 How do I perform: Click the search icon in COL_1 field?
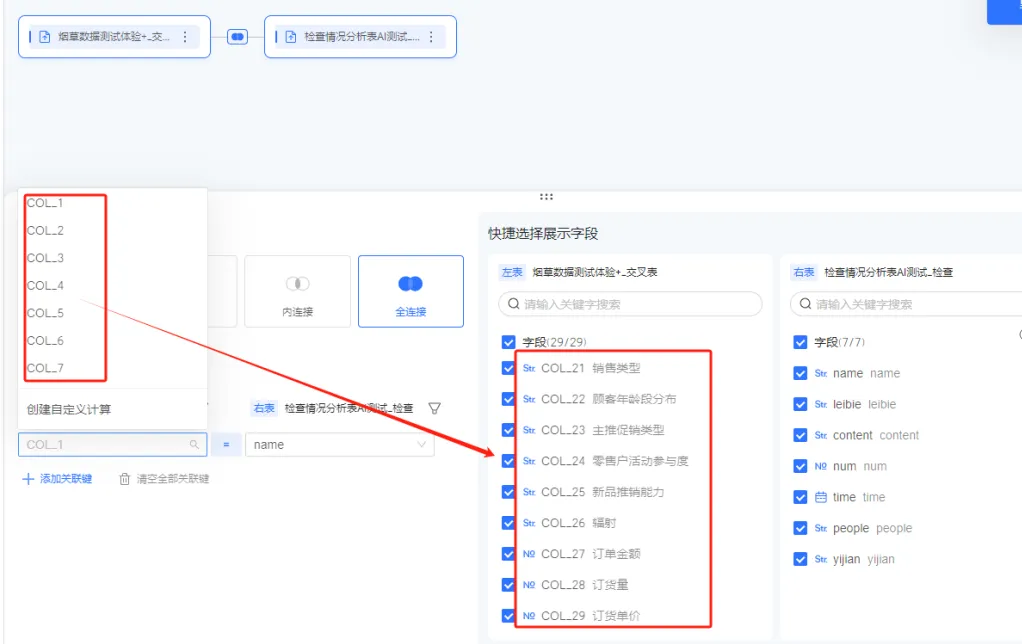(x=194, y=445)
